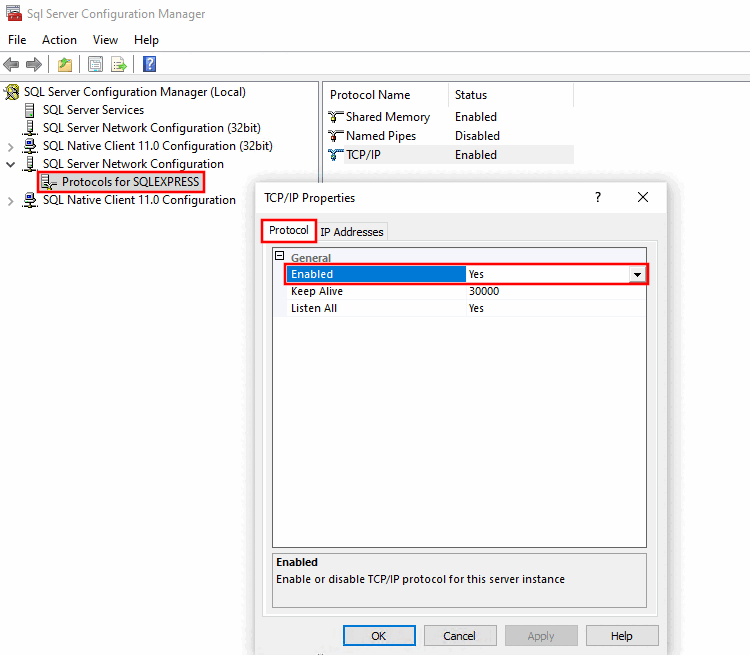Expand the SQL Native Client 11.0 Configuration node
The width and height of the screenshot is (750, 655).
click(x=11, y=200)
